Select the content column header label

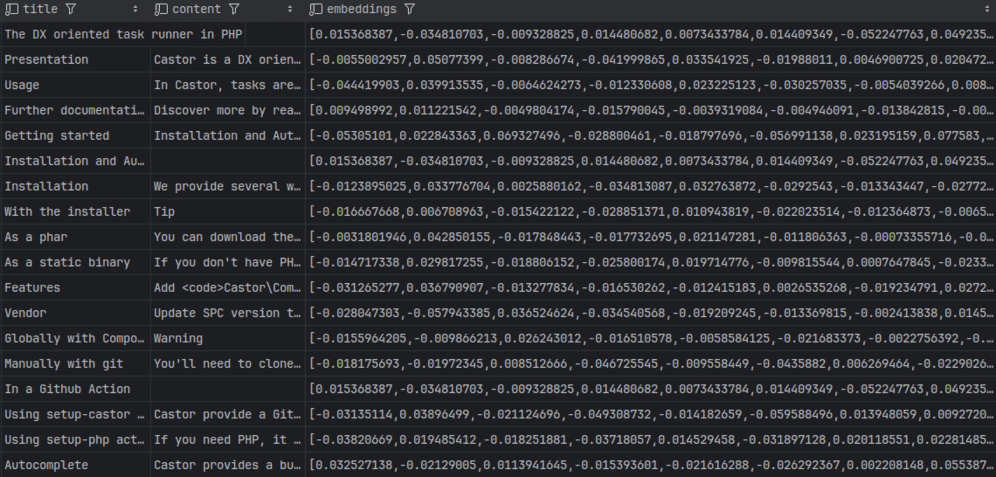(x=196, y=10)
